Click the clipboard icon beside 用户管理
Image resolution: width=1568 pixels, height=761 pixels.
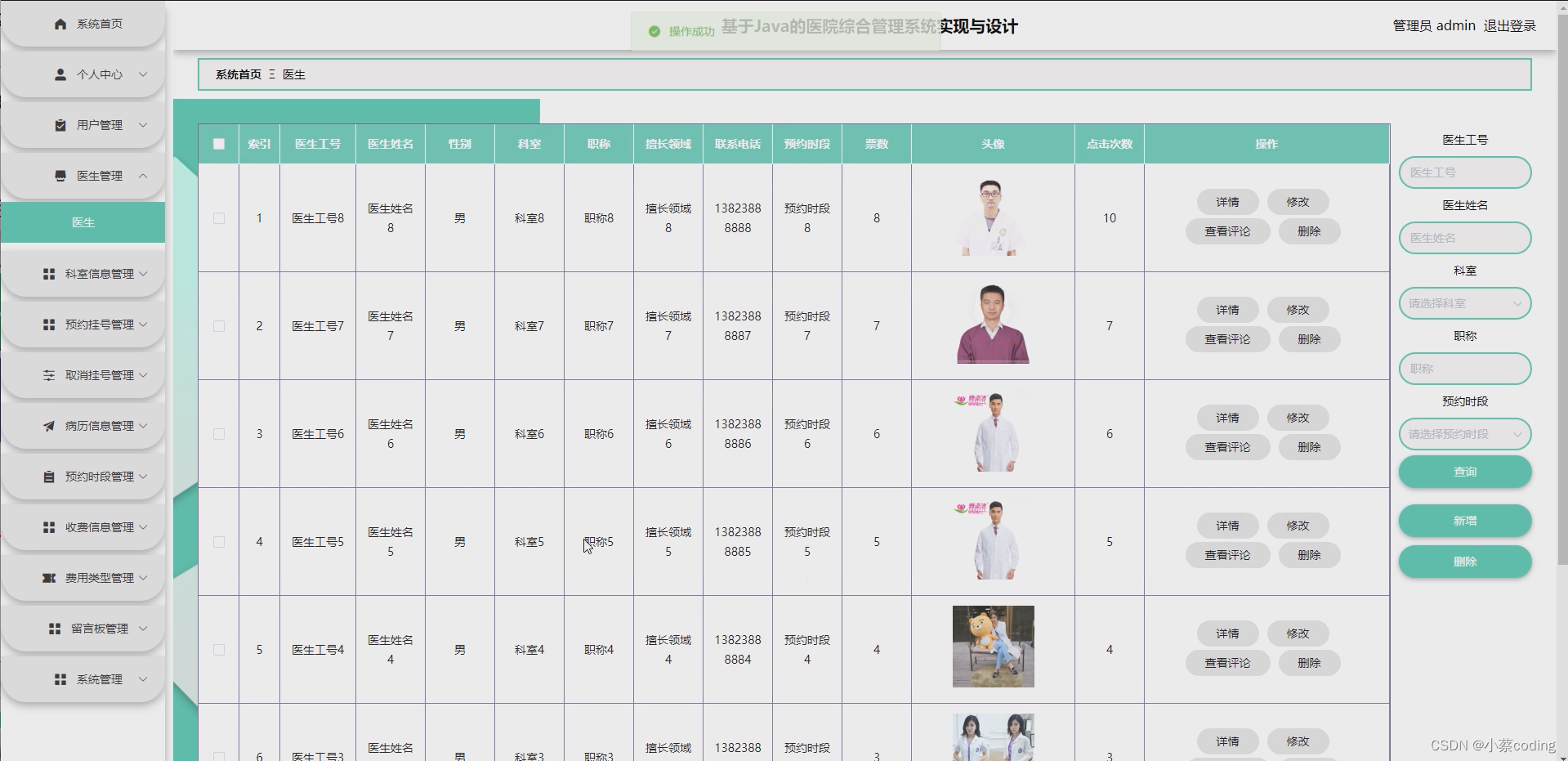pyautogui.click(x=60, y=125)
